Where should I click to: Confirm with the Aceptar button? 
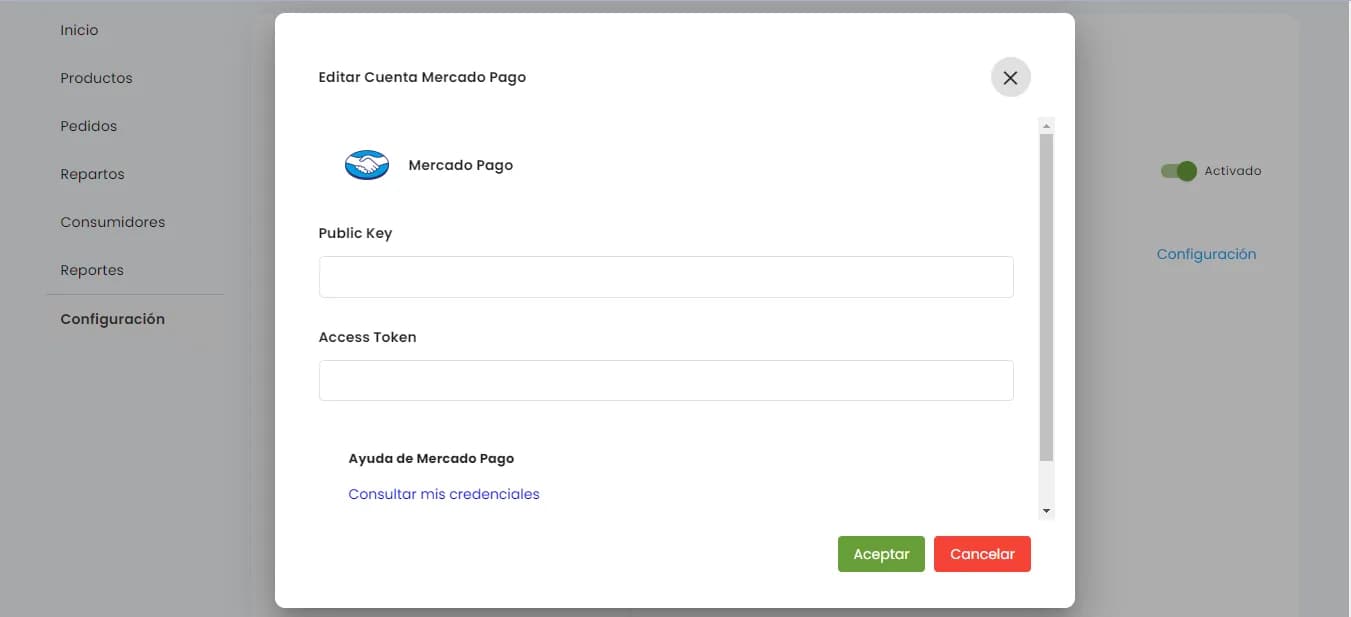click(881, 554)
